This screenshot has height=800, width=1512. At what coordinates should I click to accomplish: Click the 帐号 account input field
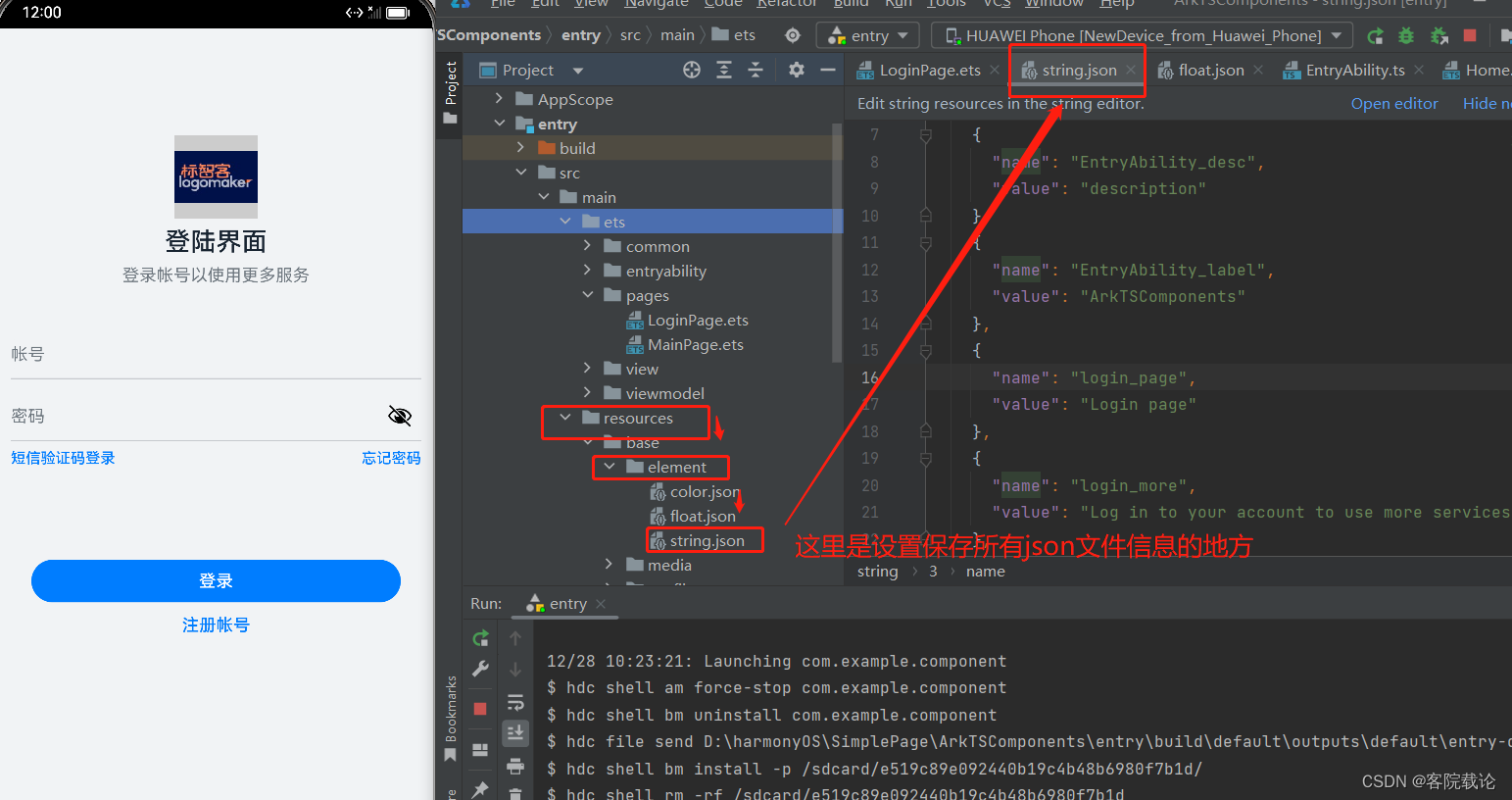(216, 354)
